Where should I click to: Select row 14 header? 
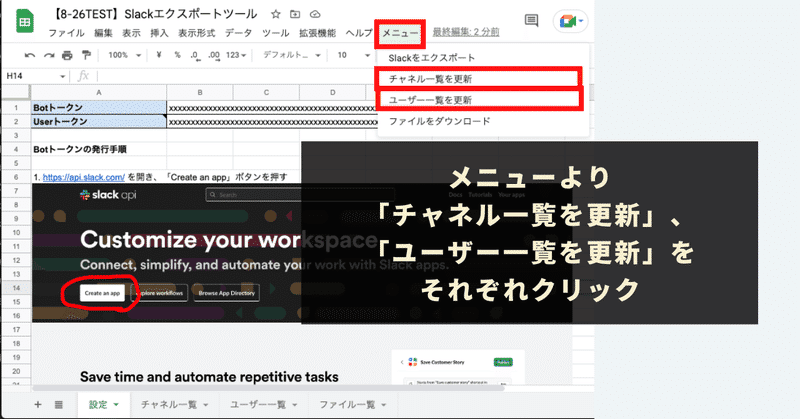tap(16, 288)
